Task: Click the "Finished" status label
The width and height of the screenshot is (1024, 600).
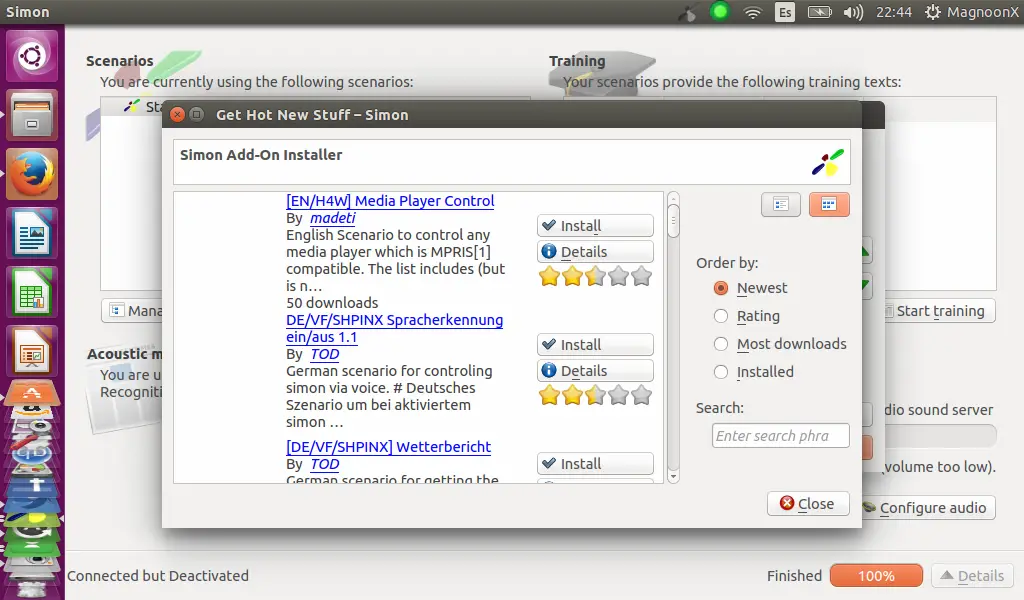Action: click(x=794, y=576)
